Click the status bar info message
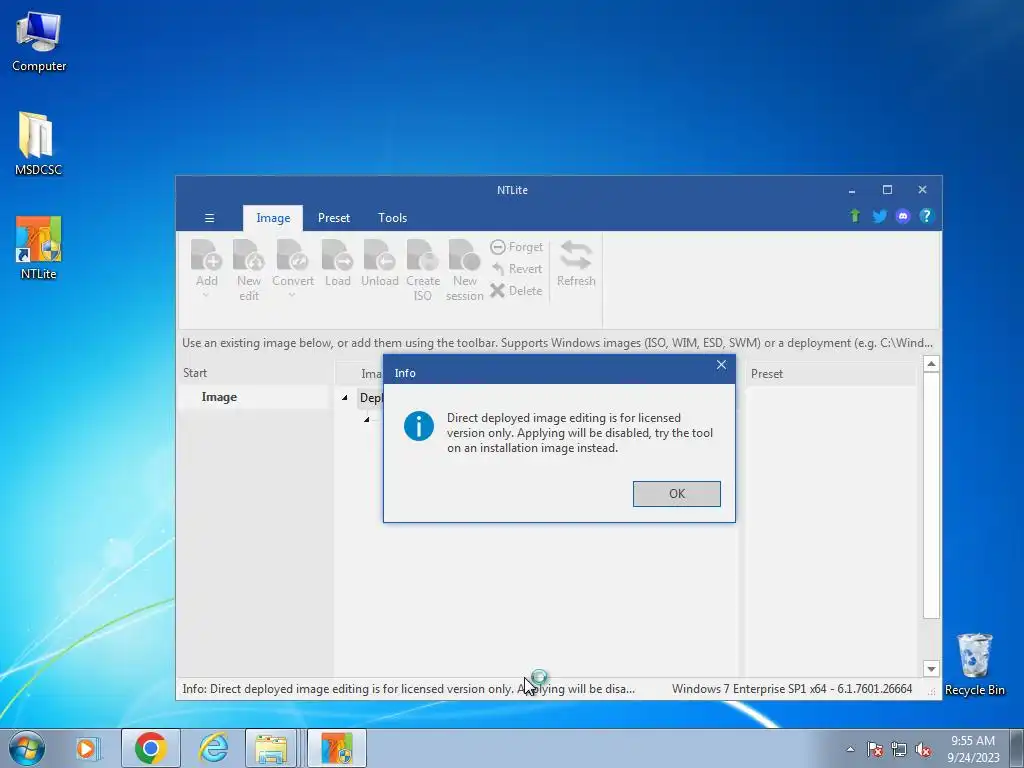 click(x=408, y=689)
